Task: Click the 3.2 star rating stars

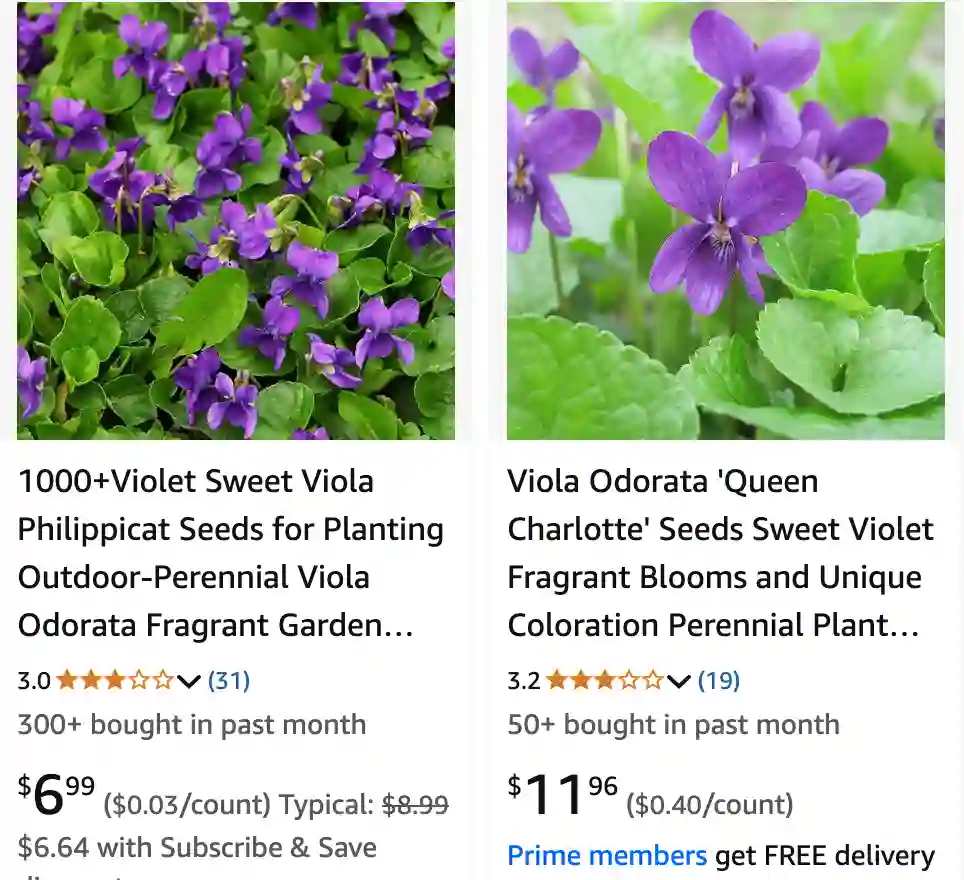Action: pos(605,680)
